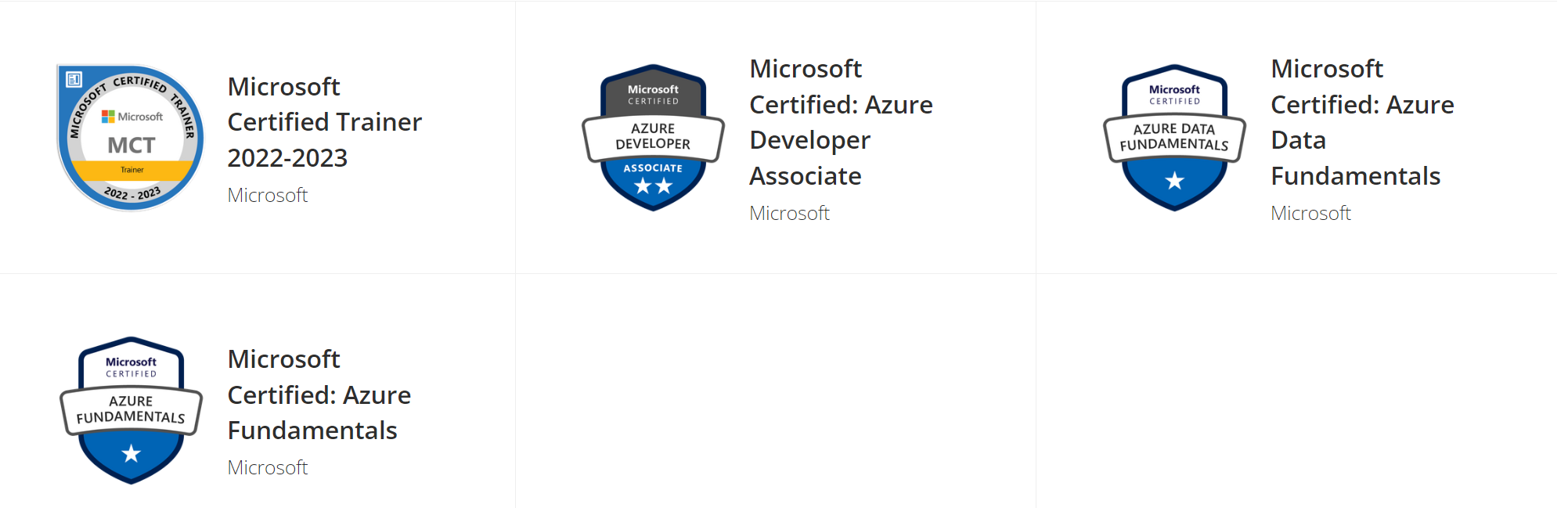Open Microsoft Certified: Azure Fundamentals title
The height and width of the screenshot is (508, 1568).
(x=319, y=395)
